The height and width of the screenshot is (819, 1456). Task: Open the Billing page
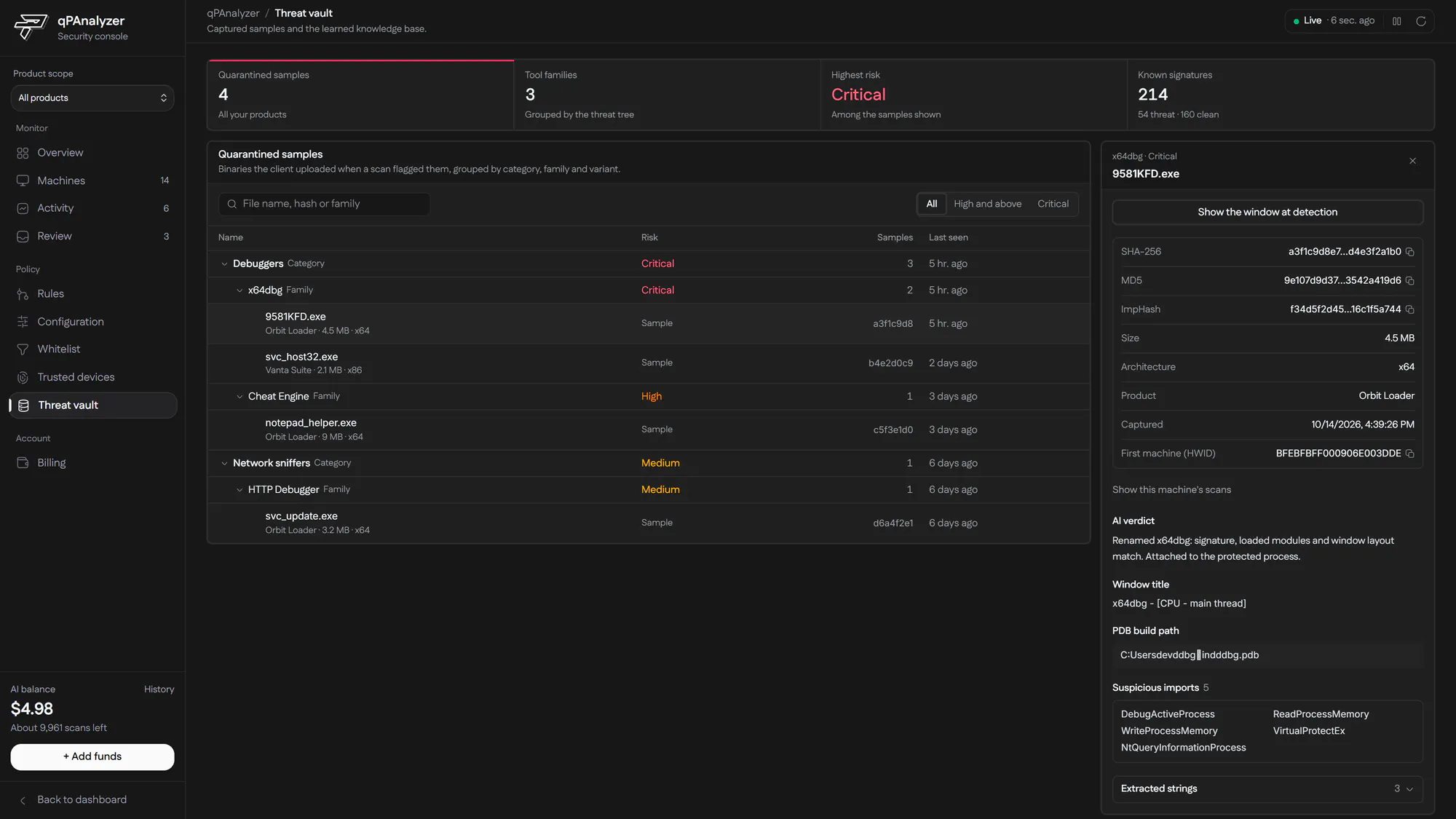92,463
